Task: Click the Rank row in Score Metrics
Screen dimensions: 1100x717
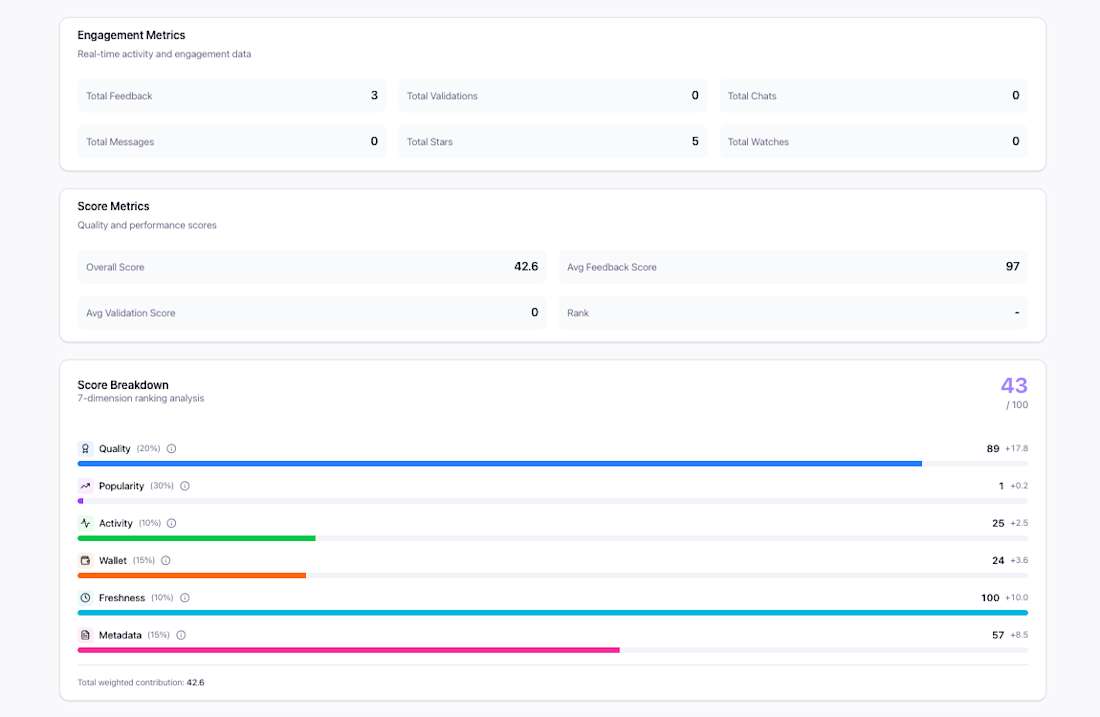Action: [x=792, y=312]
